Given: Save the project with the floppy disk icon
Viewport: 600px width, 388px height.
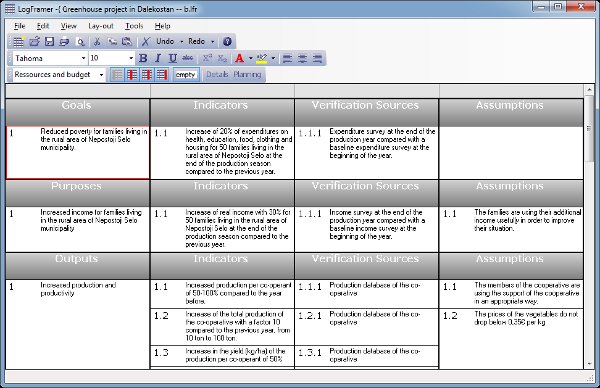Looking at the screenshot, I should [x=49, y=41].
